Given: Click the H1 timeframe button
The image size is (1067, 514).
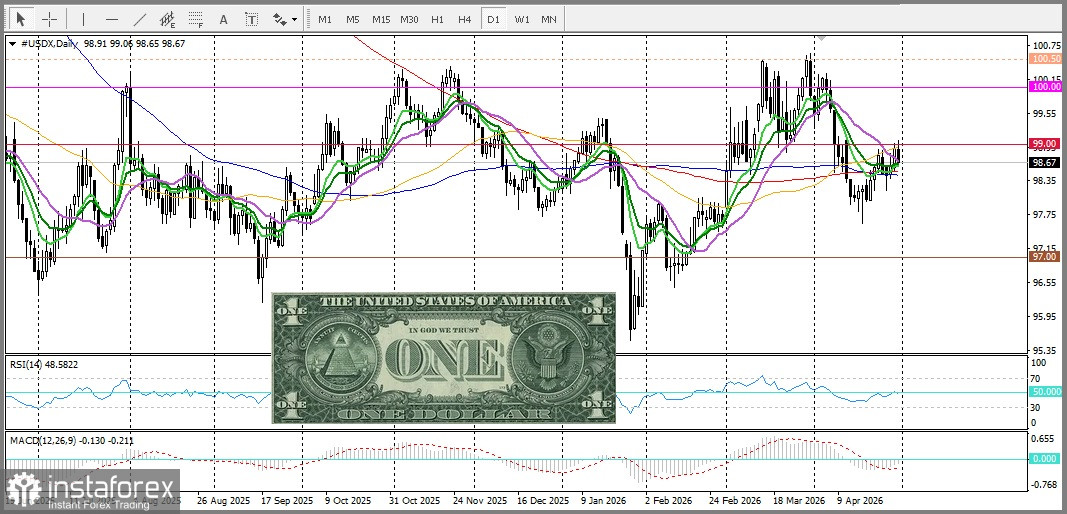Looking at the screenshot, I should coord(437,19).
